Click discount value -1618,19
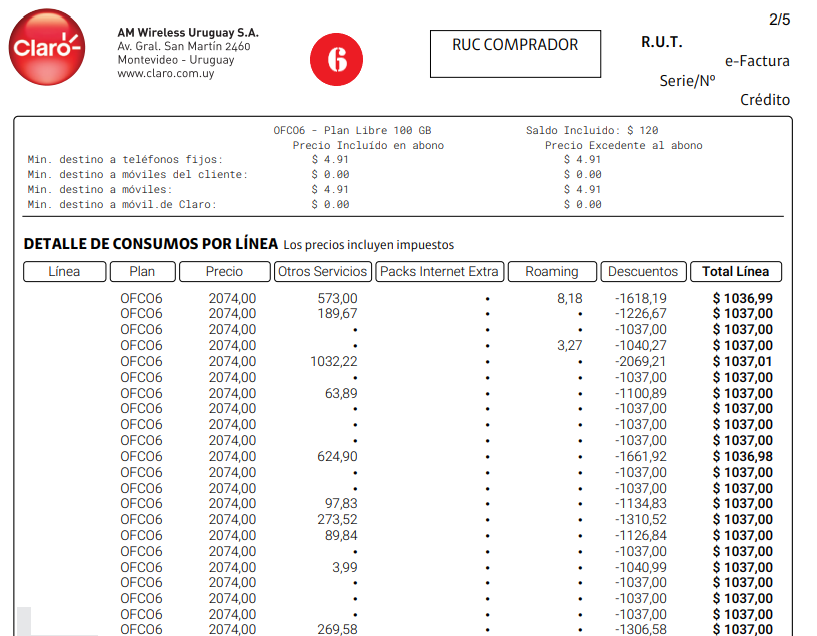 tap(640, 298)
